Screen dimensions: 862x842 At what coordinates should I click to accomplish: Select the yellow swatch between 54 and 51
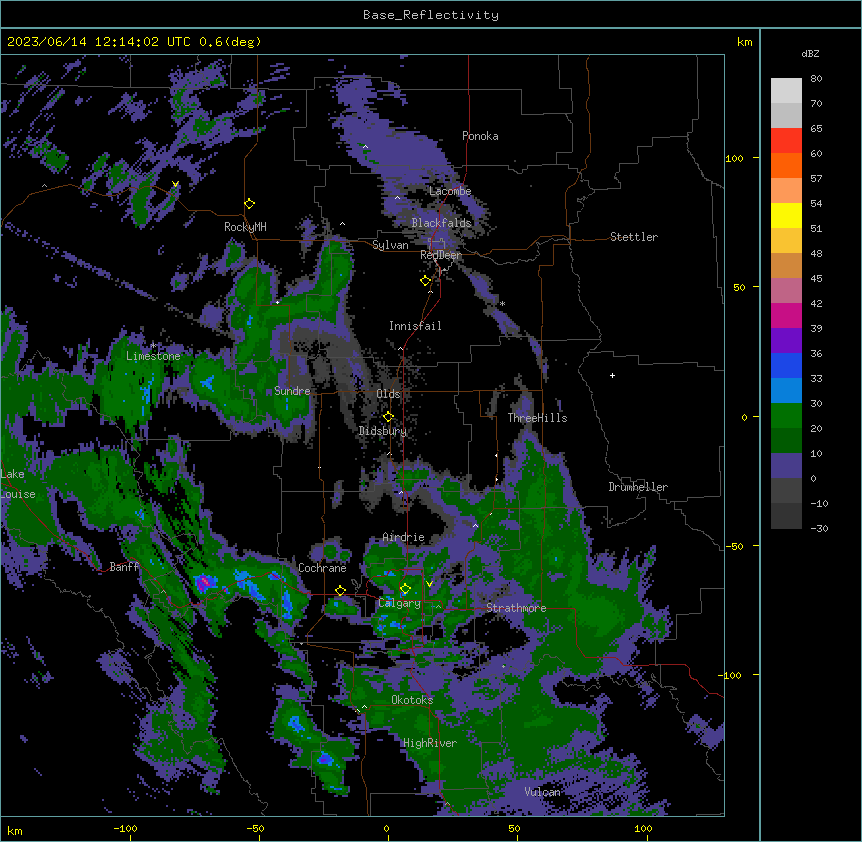[x=786, y=215]
